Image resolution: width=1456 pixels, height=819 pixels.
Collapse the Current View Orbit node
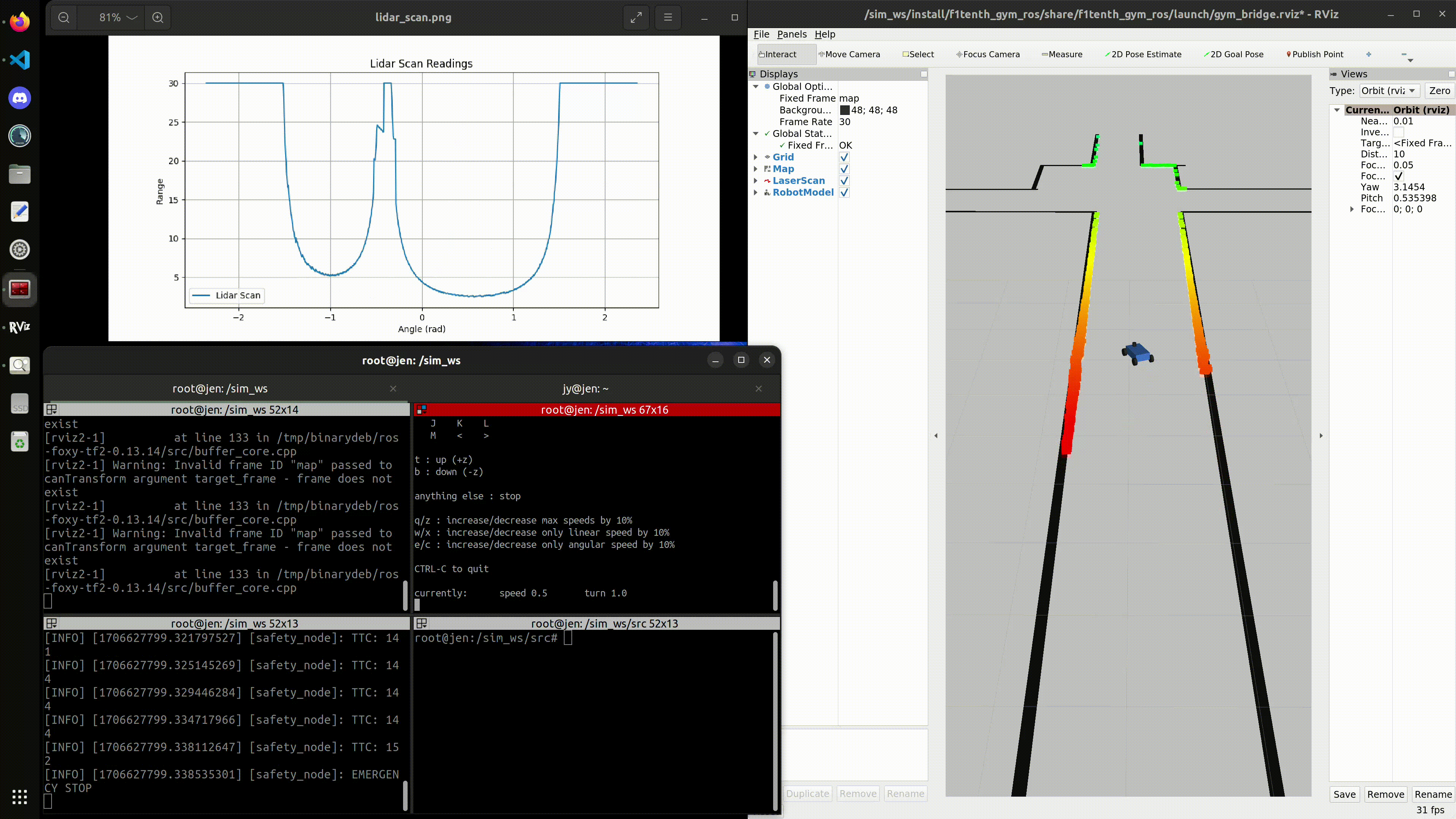click(1337, 110)
